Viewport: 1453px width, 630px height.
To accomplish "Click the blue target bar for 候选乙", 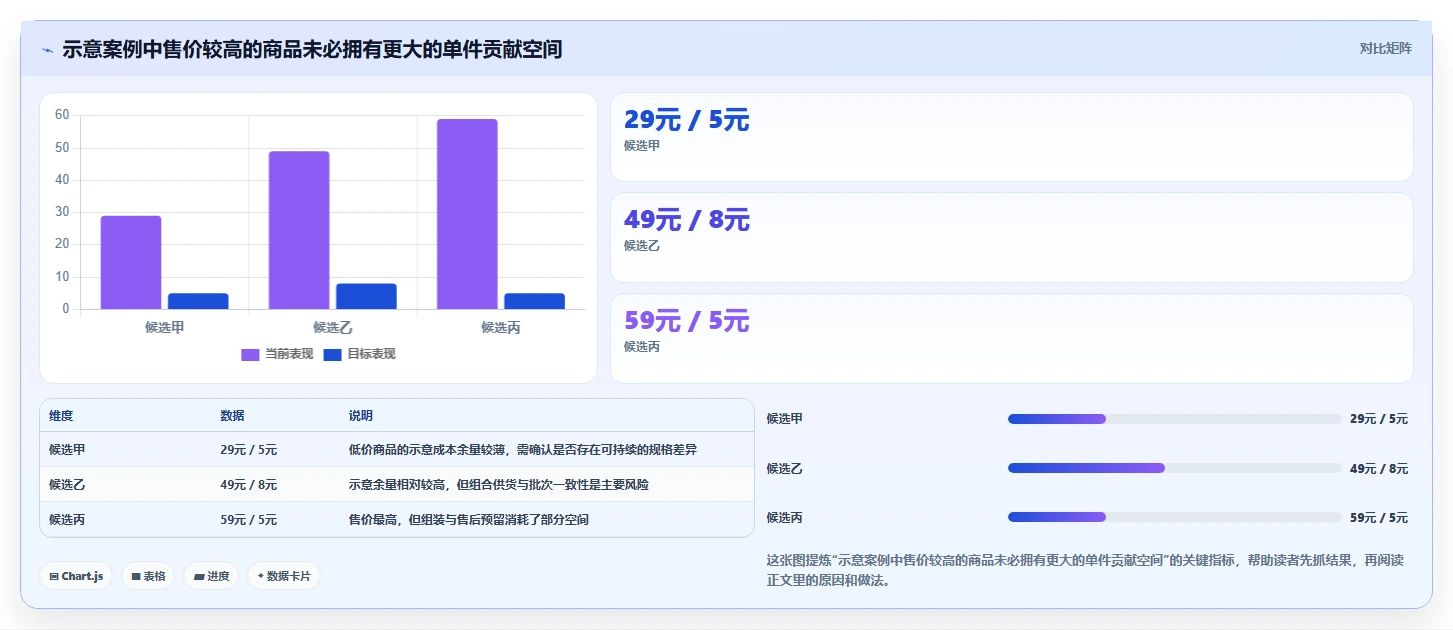I will pos(366,296).
